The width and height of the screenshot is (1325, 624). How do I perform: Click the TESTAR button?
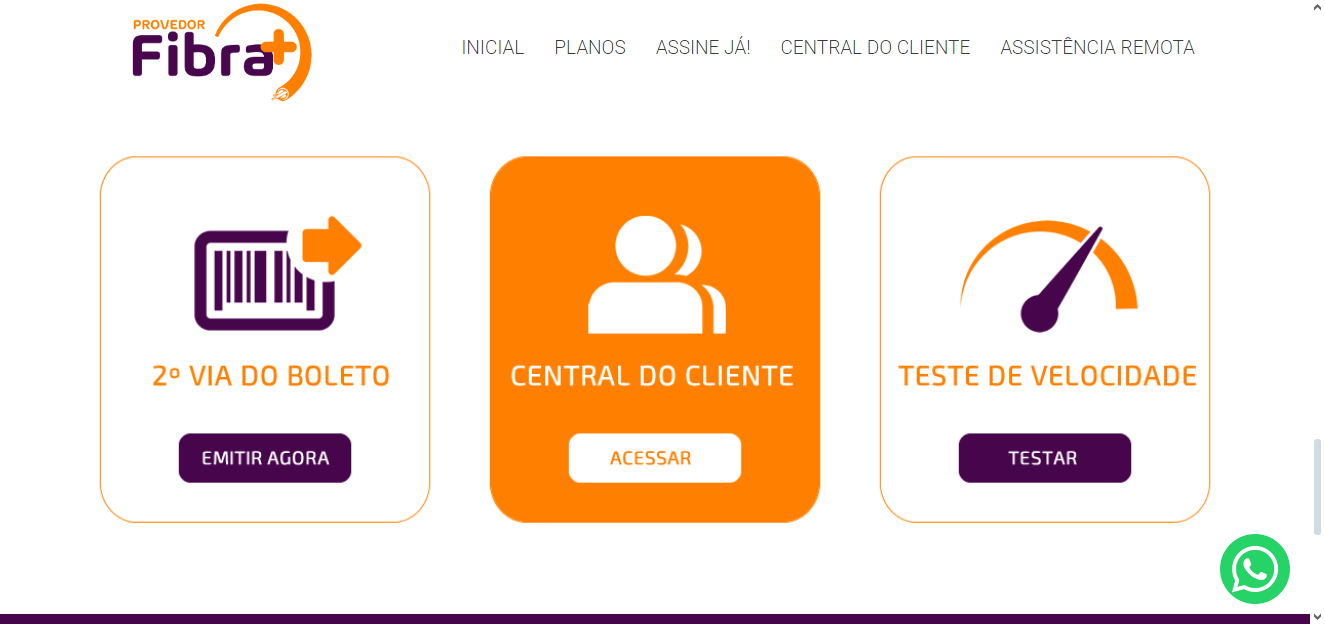pyautogui.click(x=1045, y=458)
